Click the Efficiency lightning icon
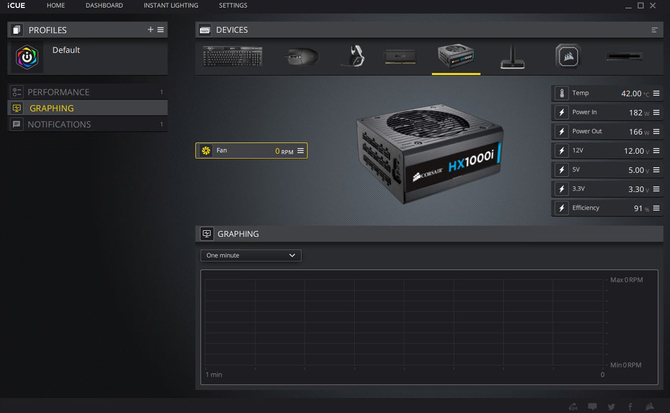The image size is (670, 413). click(561, 208)
